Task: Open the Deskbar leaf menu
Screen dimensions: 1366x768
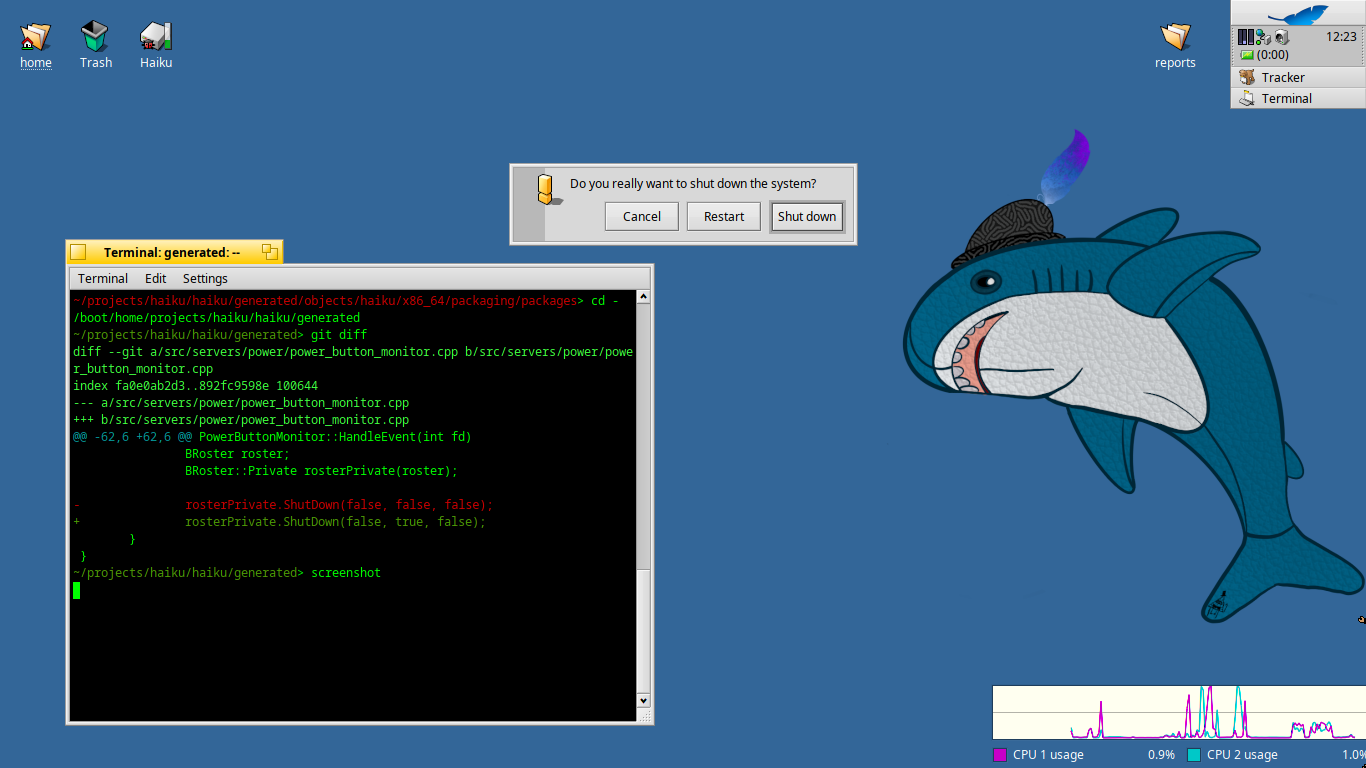Action: (1297, 14)
